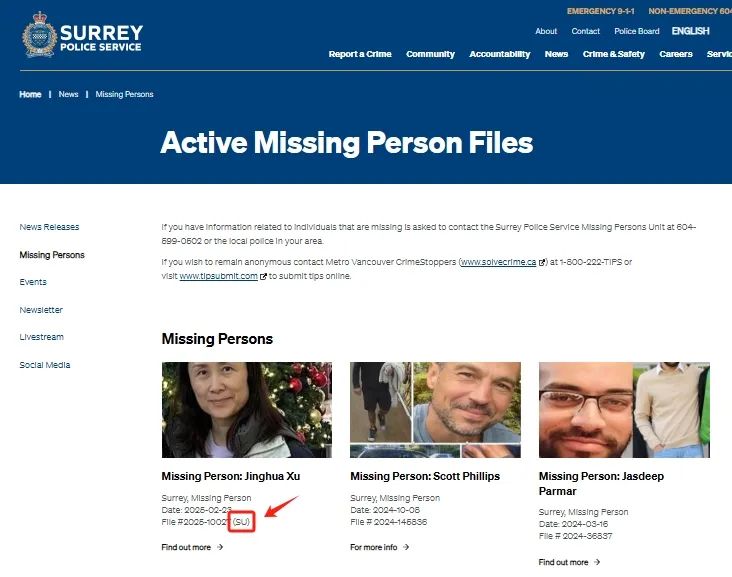The image size is (732, 577).
Task: Click the Home breadcrumb link
Action: click(30, 94)
